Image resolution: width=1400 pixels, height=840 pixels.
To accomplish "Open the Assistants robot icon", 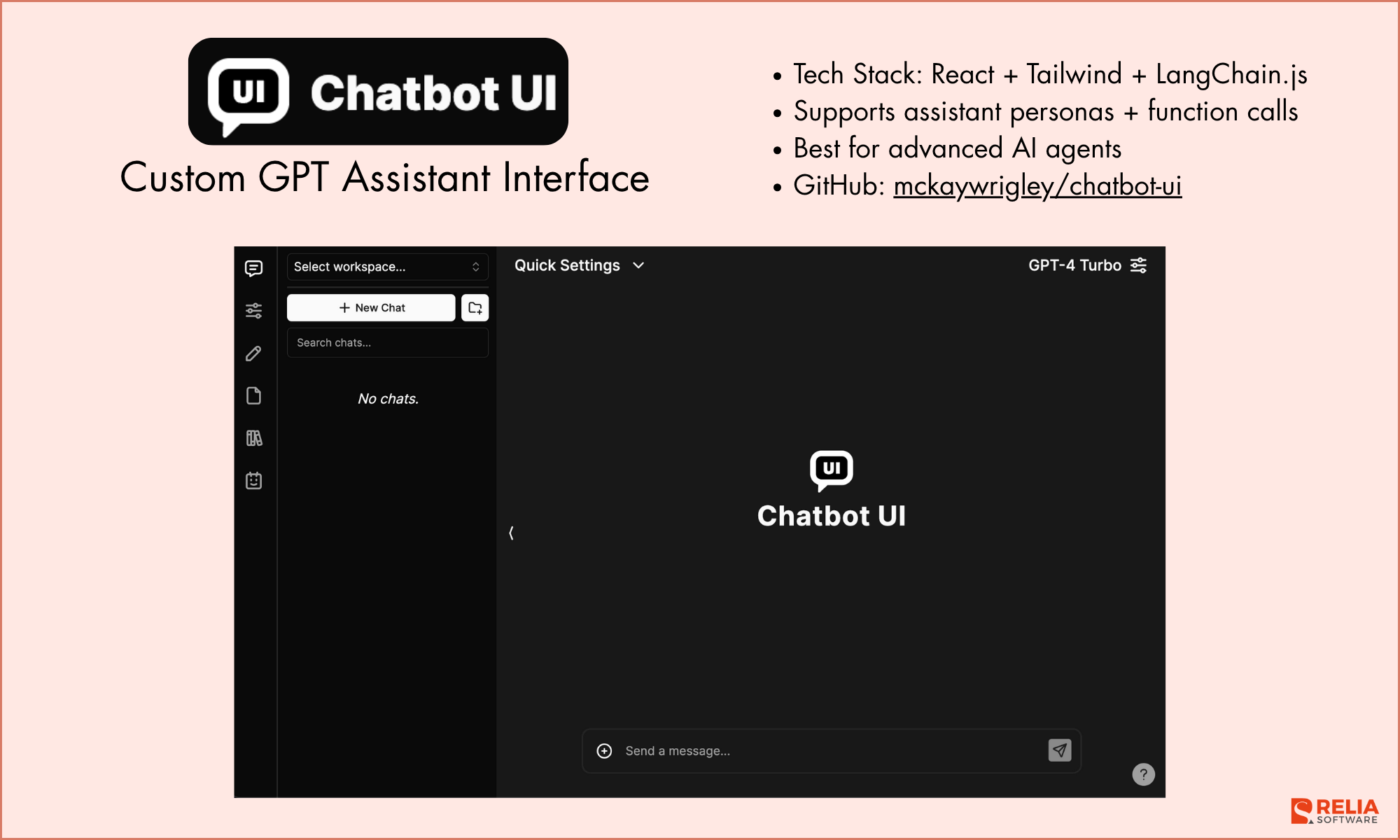I will point(254,481).
